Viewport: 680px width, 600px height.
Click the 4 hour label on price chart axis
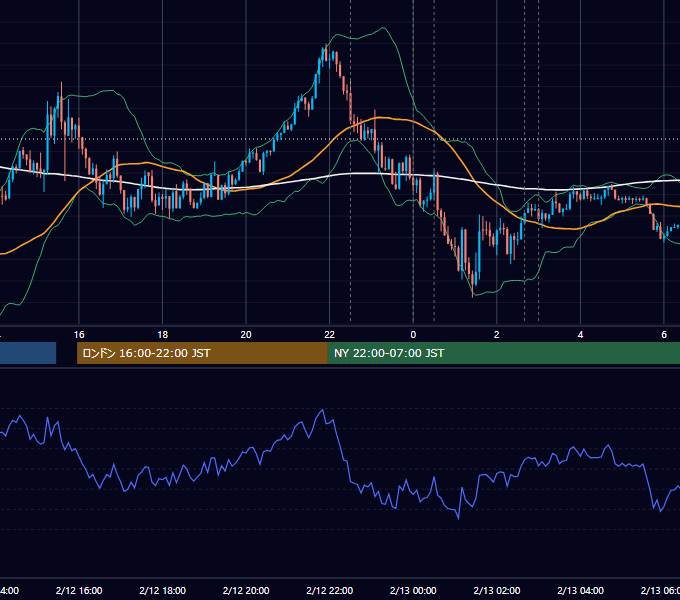580,335
